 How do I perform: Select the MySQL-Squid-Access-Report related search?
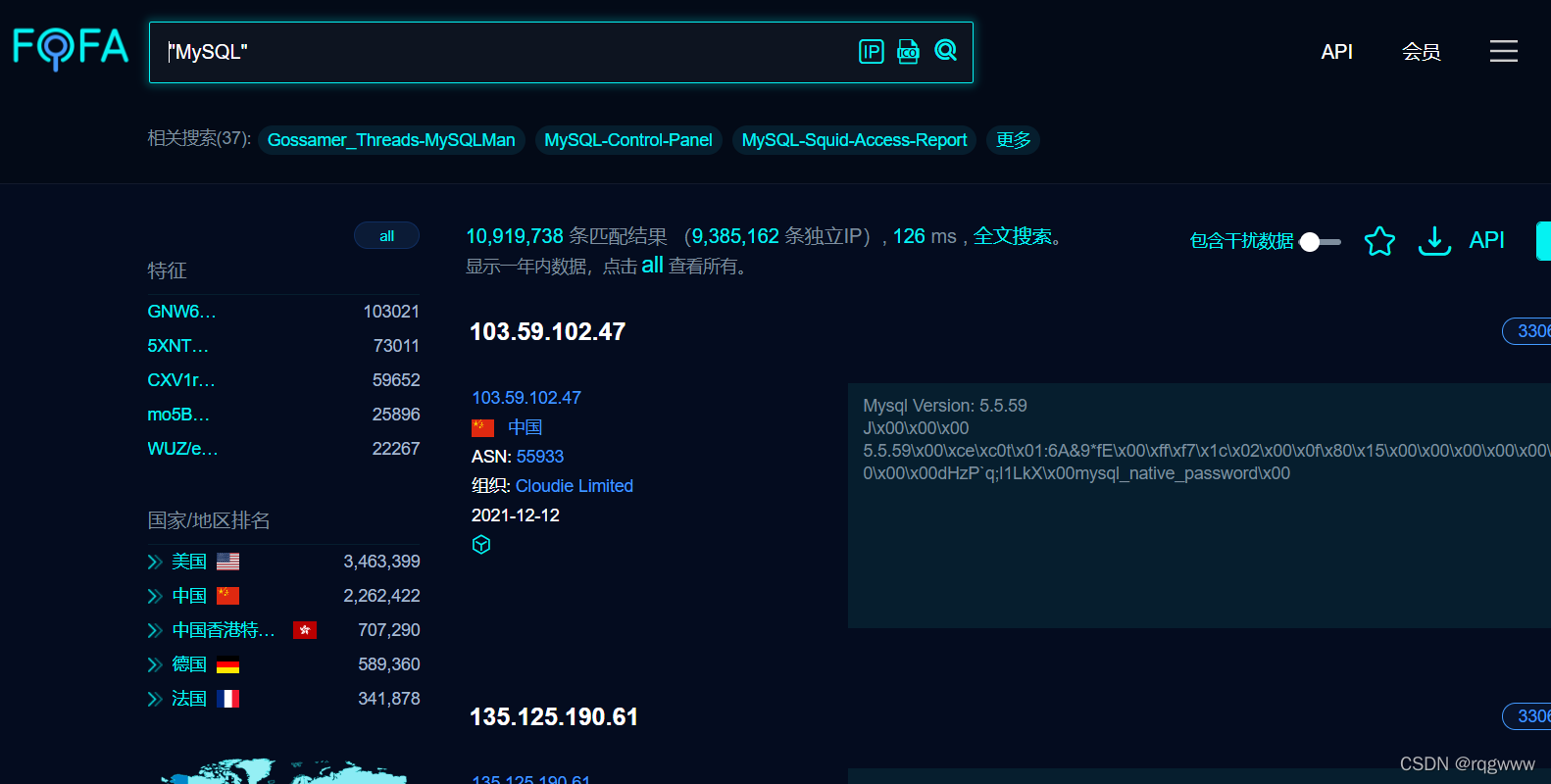point(854,140)
